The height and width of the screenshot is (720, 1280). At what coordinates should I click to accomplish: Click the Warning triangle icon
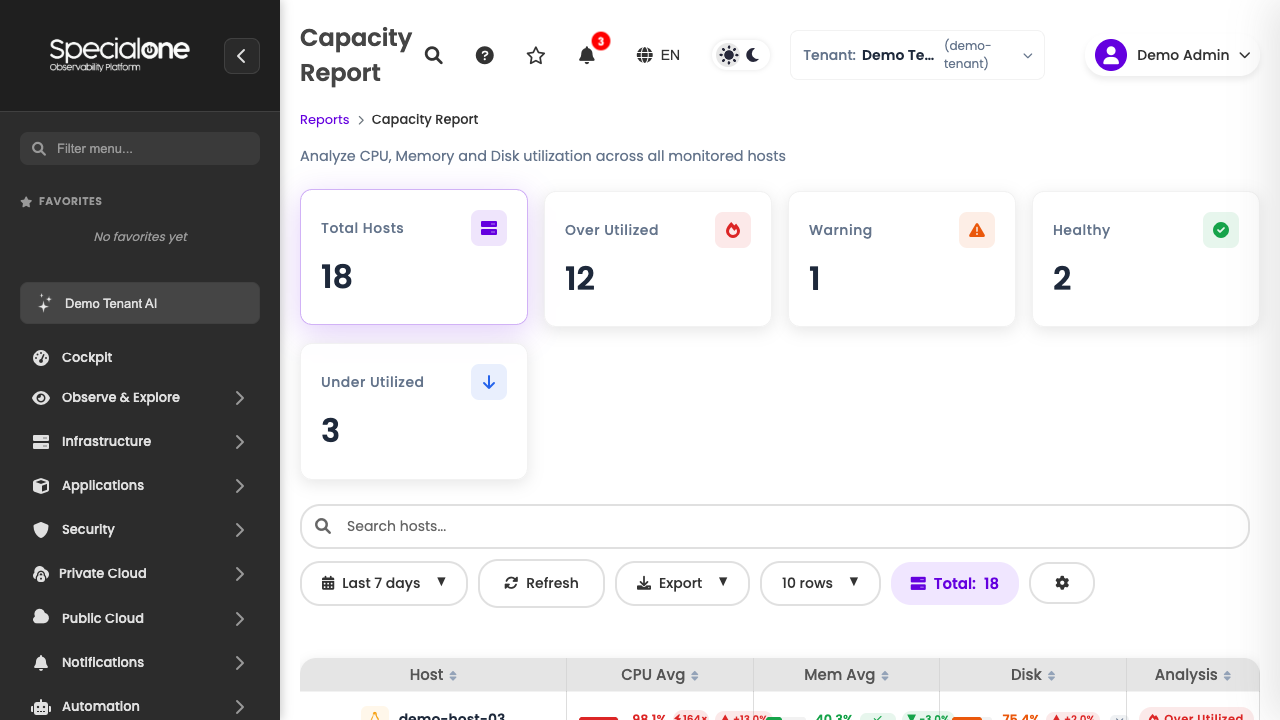click(977, 230)
